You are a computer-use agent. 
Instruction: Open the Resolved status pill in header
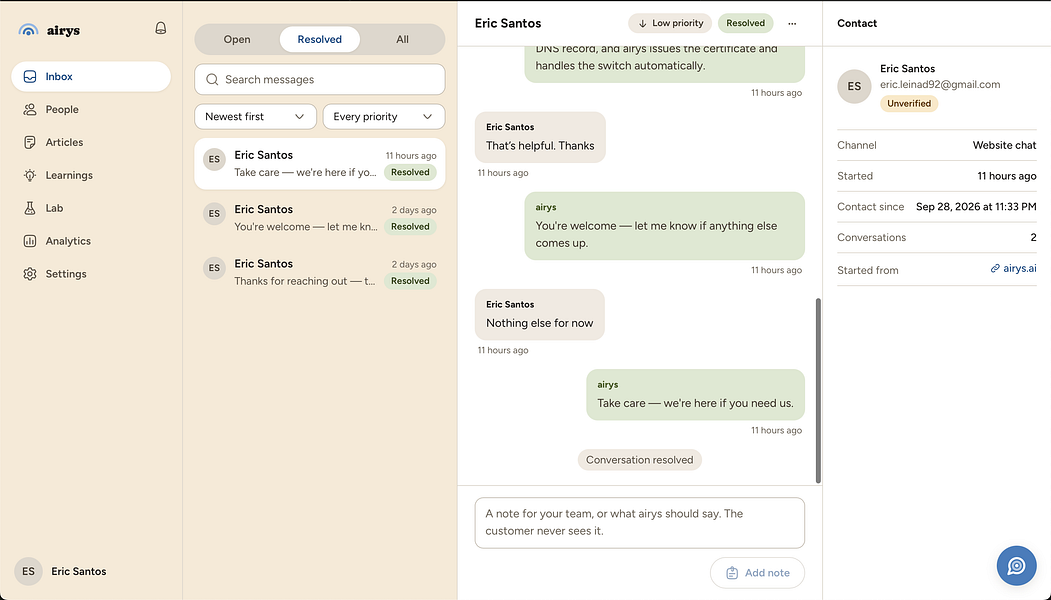[x=745, y=23]
